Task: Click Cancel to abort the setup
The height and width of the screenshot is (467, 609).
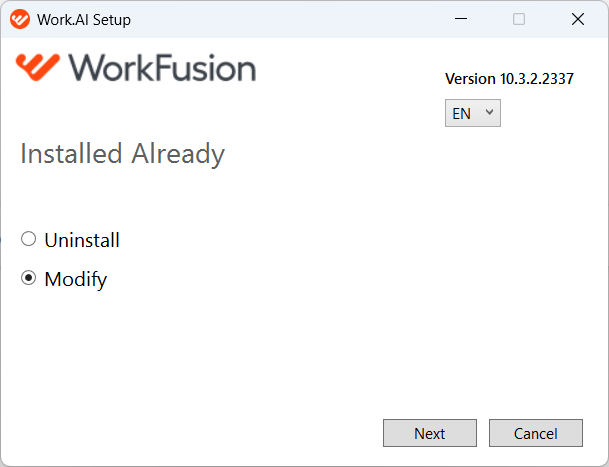Action: (536, 433)
